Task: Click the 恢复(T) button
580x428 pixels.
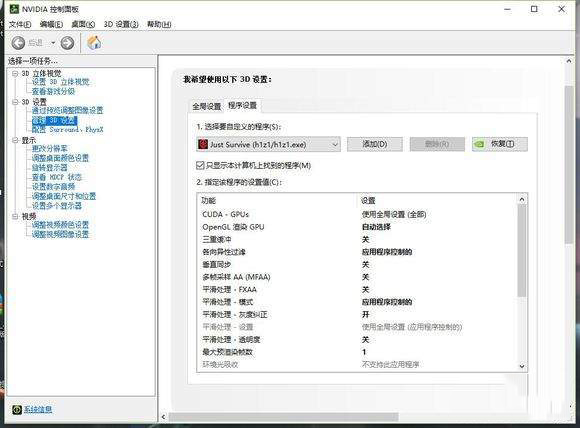Action: pyautogui.click(x=500, y=144)
